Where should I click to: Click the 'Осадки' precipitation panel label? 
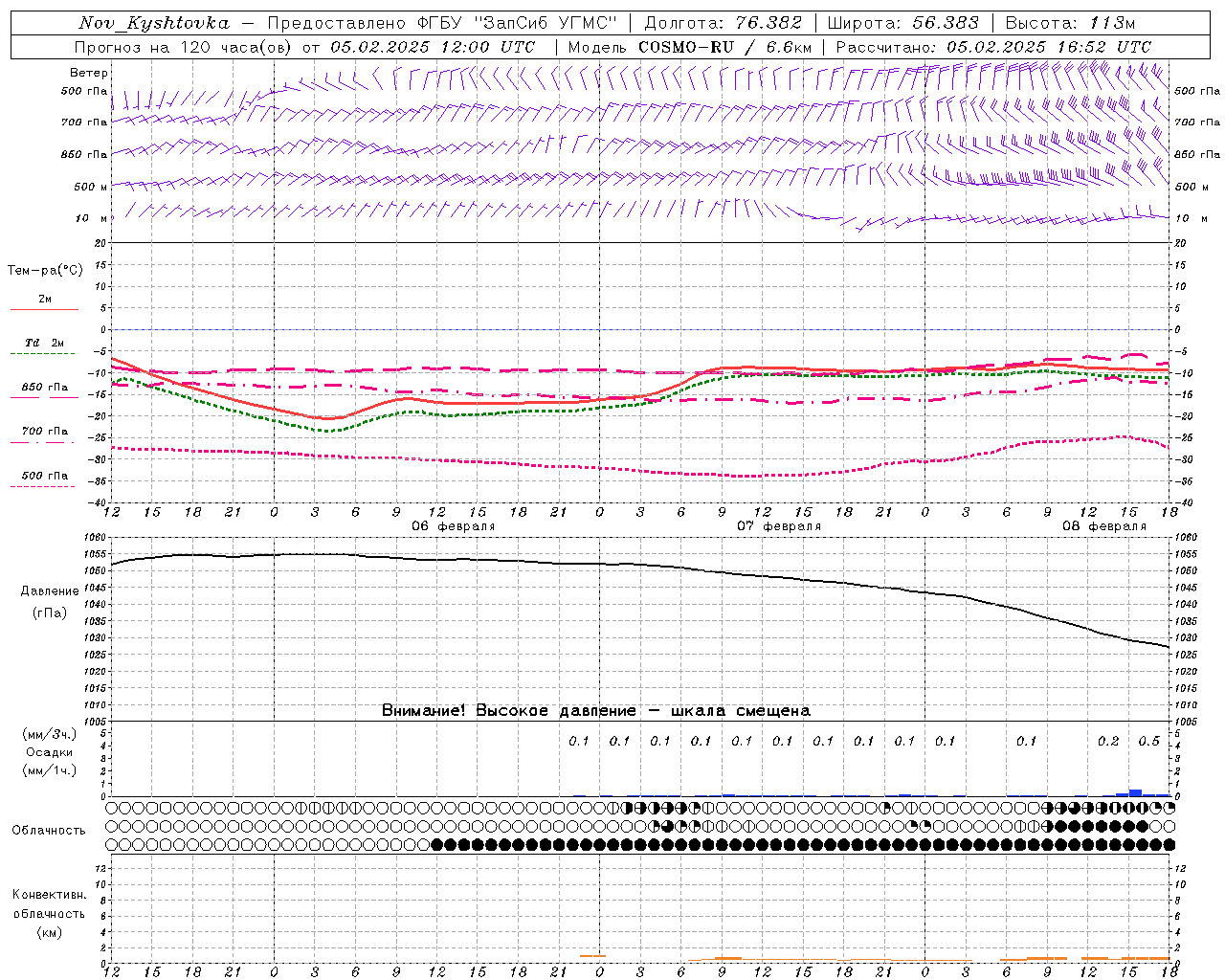click(x=50, y=752)
